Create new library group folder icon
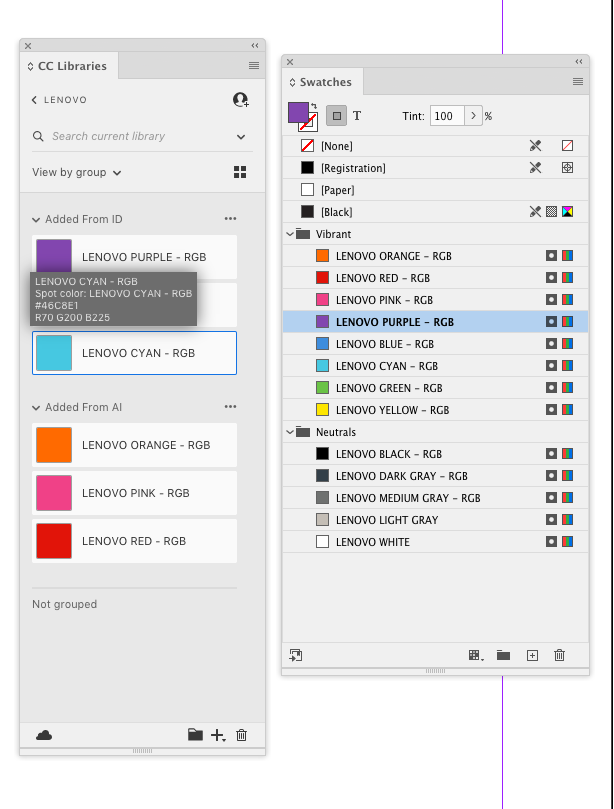This screenshot has height=809, width=614. pyautogui.click(x=195, y=735)
